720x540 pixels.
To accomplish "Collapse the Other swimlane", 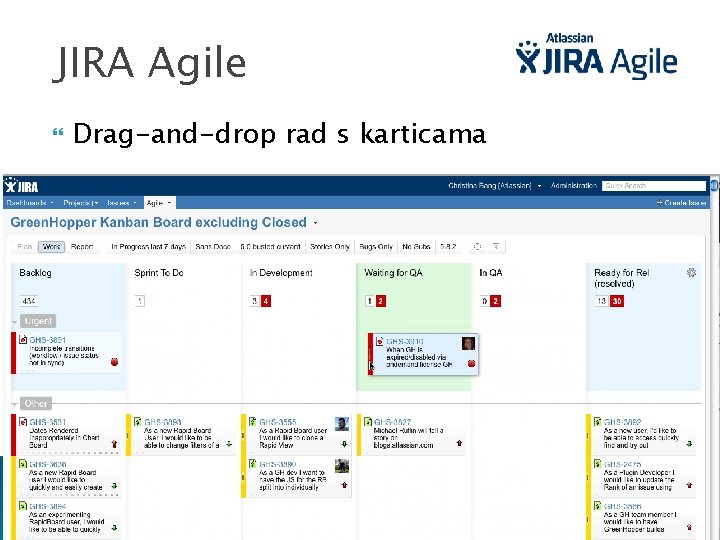I will click(x=15, y=405).
